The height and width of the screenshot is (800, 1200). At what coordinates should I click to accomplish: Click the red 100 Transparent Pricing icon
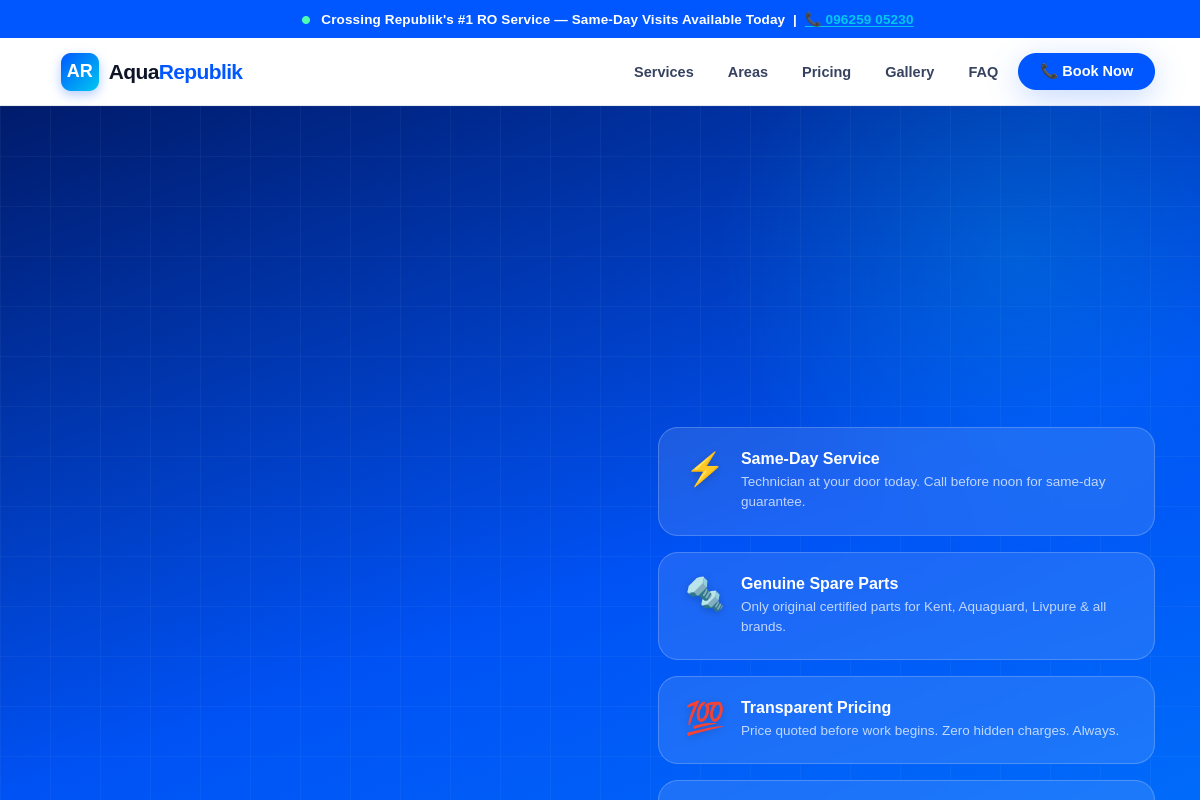(705, 717)
